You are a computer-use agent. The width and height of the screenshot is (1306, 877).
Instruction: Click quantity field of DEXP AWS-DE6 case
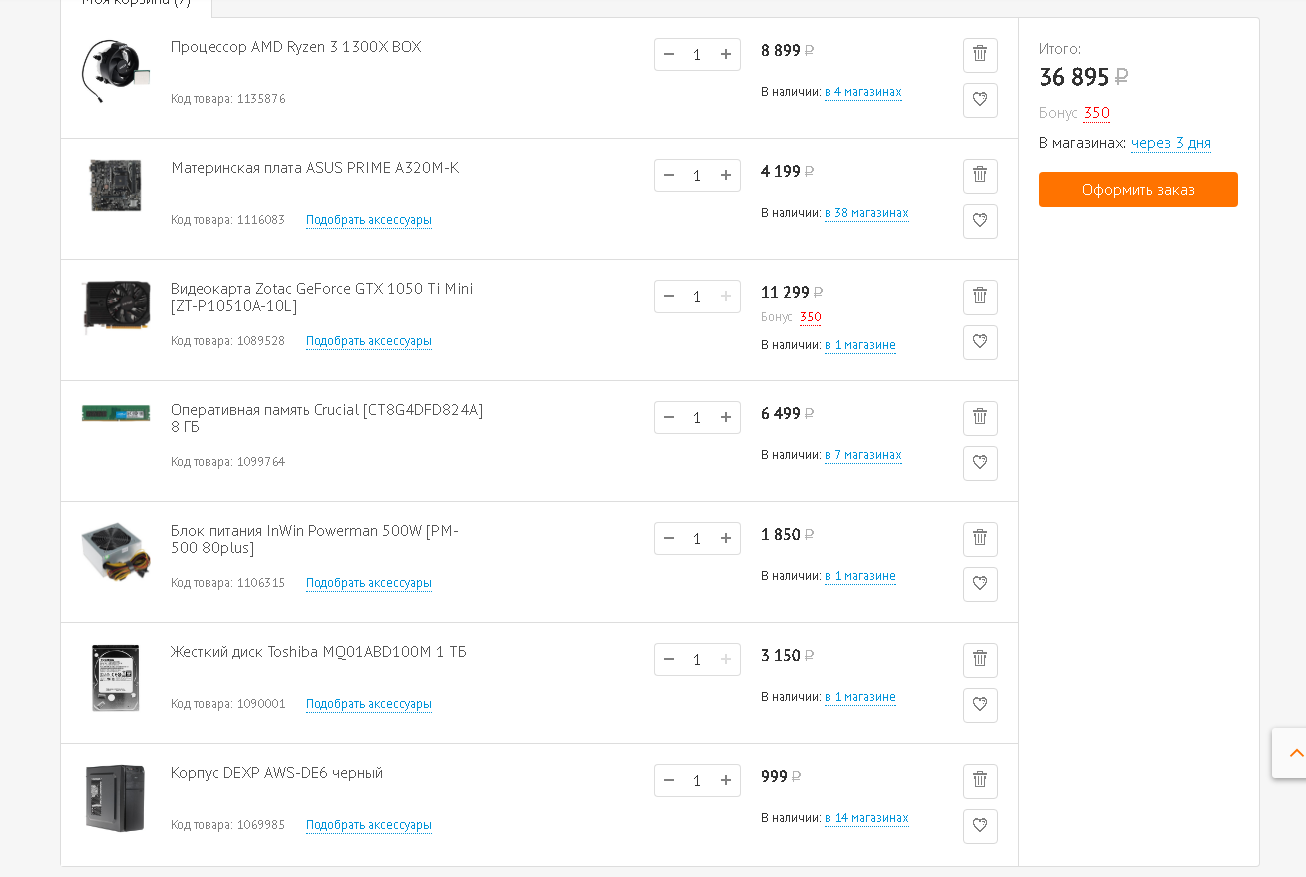click(697, 780)
